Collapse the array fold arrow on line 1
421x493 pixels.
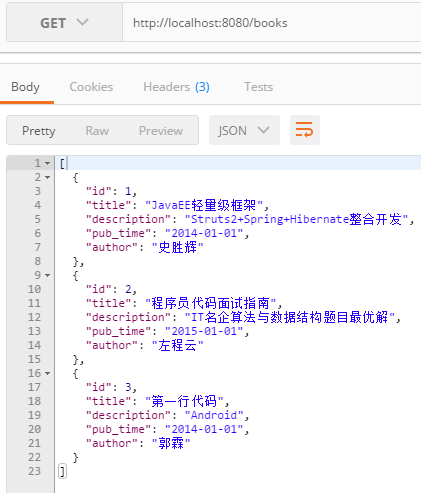48,163
